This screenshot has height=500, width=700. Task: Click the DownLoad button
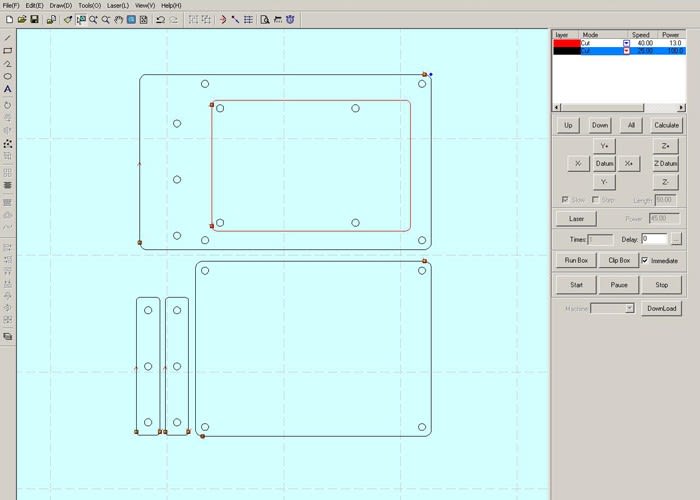[662, 308]
